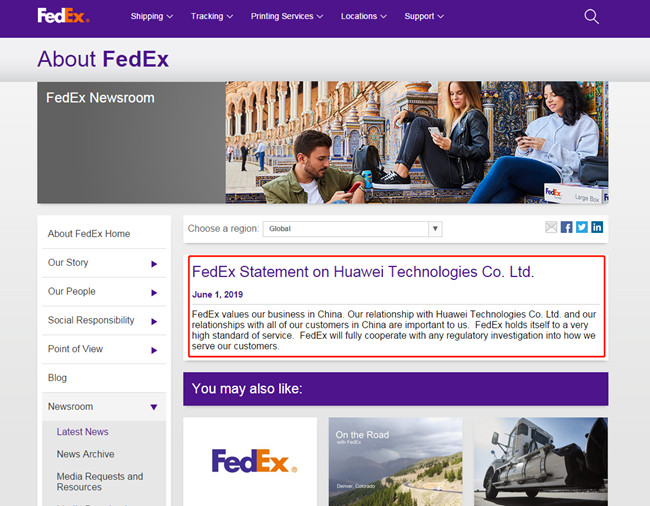
Task: Share page via email envelope icon
Action: pyautogui.click(x=551, y=227)
